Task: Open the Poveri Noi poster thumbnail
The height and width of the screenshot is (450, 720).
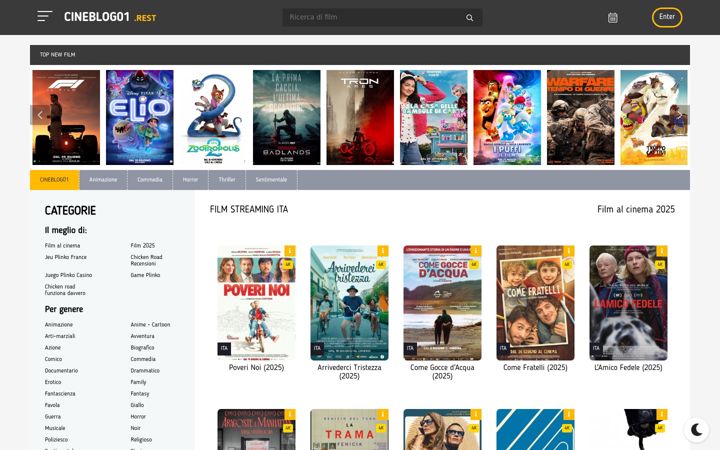Action: point(256,303)
